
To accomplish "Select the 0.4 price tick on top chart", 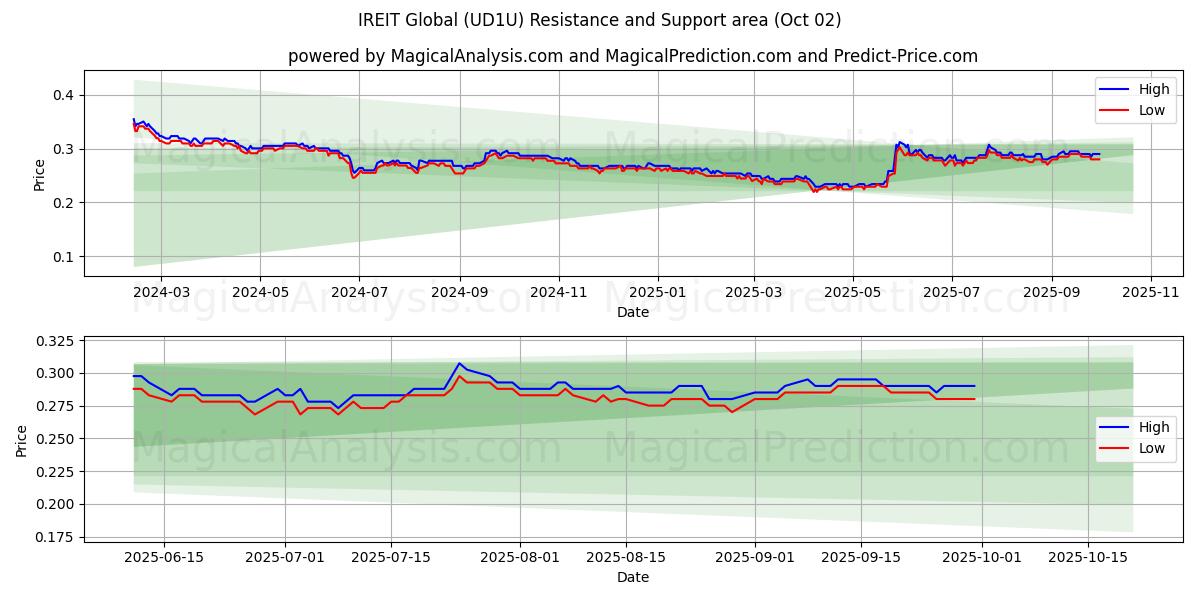I will [x=62, y=95].
